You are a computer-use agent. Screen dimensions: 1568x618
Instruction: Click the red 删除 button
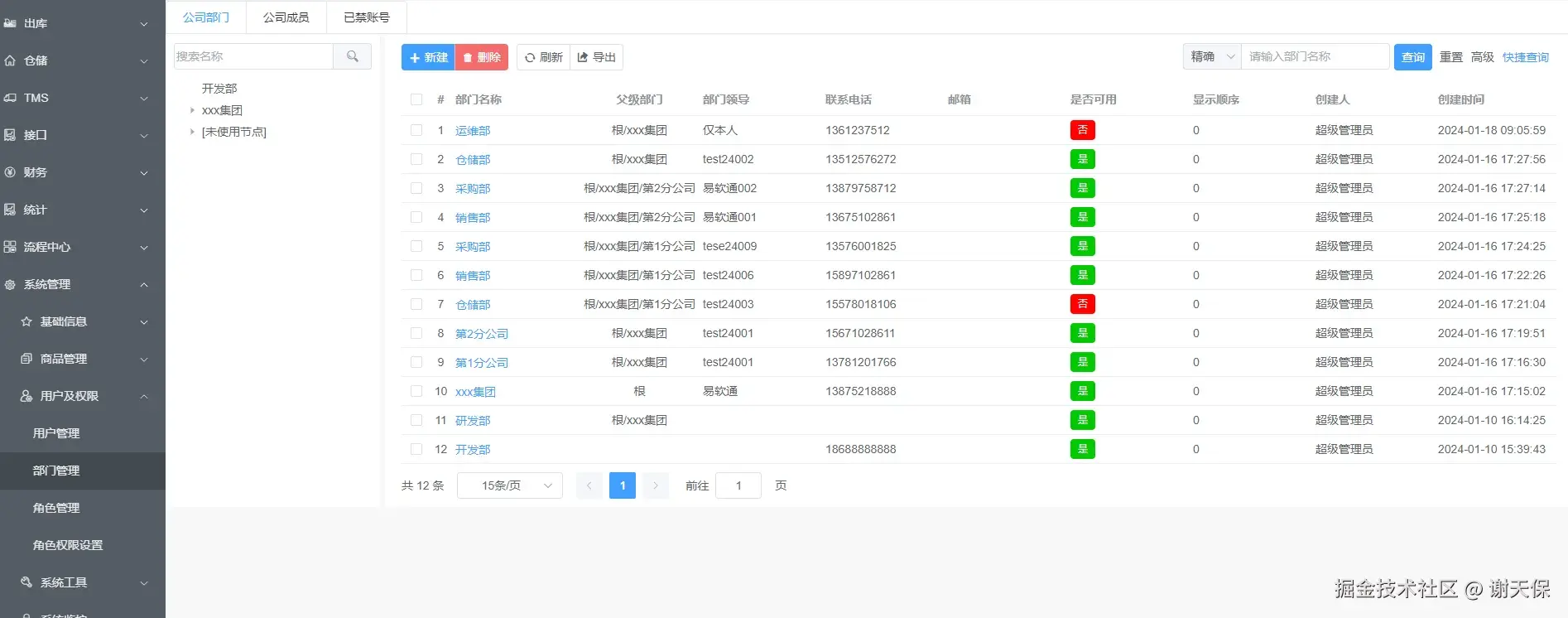click(x=482, y=57)
